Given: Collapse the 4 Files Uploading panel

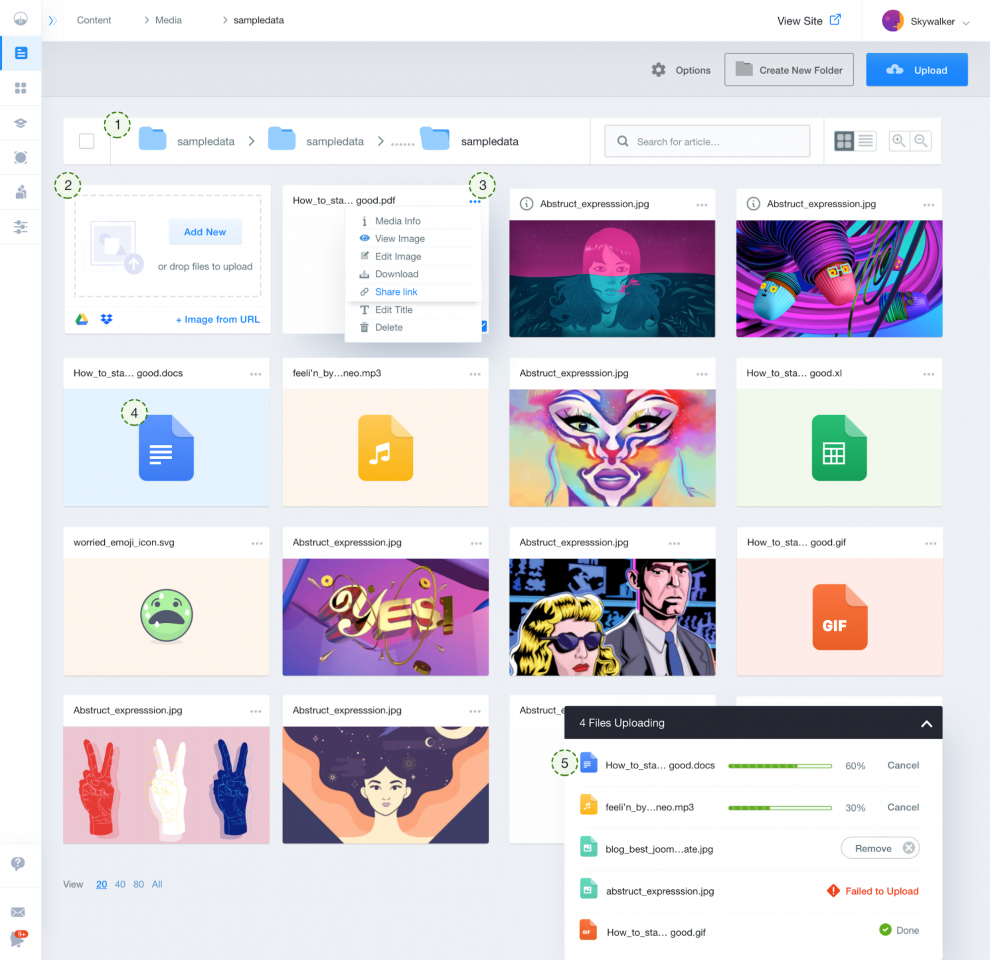Looking at the screenshot, I should [926, 723].
